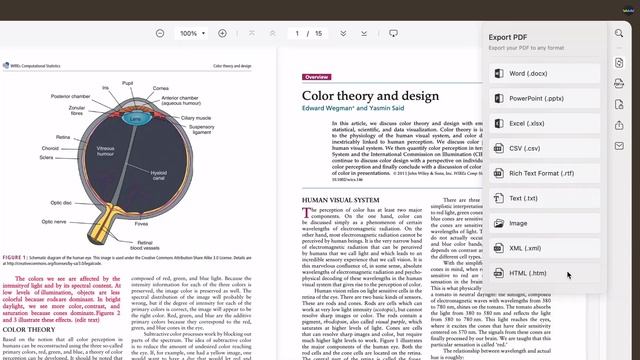Click the total page count 15
The height and width of the screenshot is (360, 640).
pos(318,33)
